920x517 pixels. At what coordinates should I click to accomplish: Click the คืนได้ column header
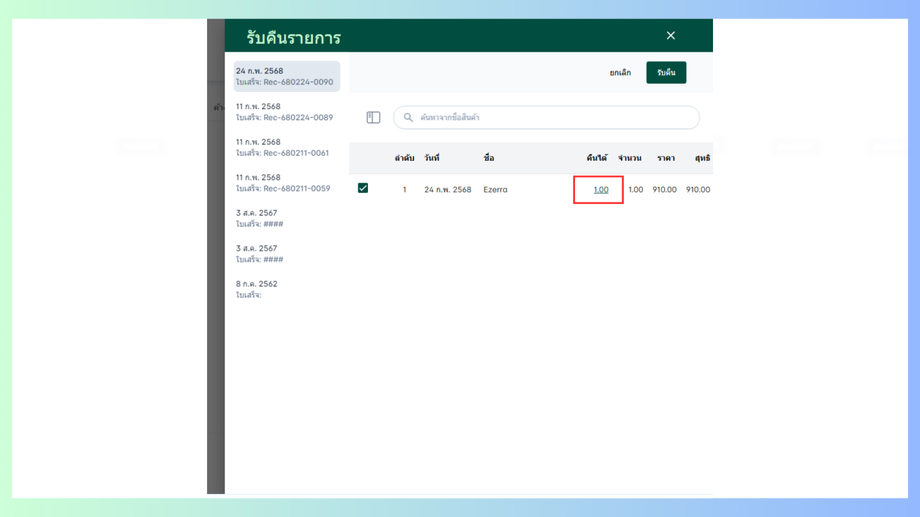pyautogui.click(x=597, y=158)
